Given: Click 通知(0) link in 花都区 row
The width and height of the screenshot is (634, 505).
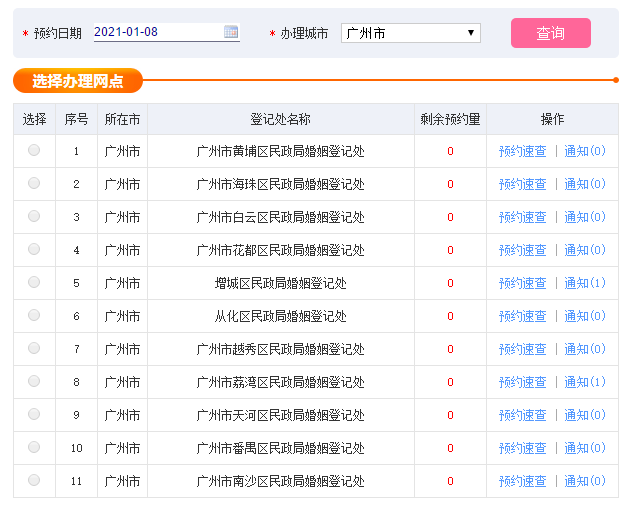Looking at the screenshot, I should 585,250.
